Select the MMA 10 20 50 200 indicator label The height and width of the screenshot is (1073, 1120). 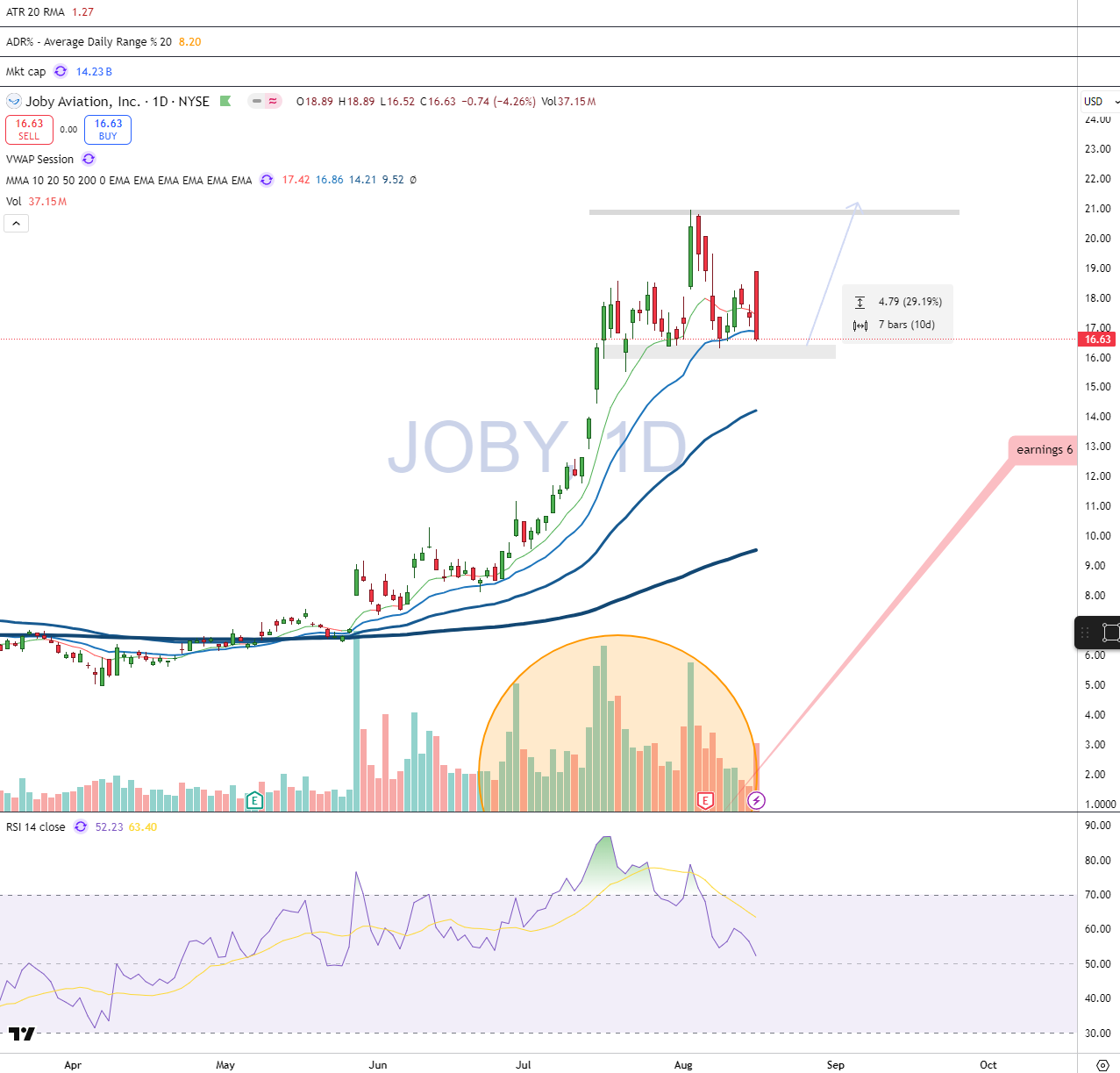tap(129, 180)
